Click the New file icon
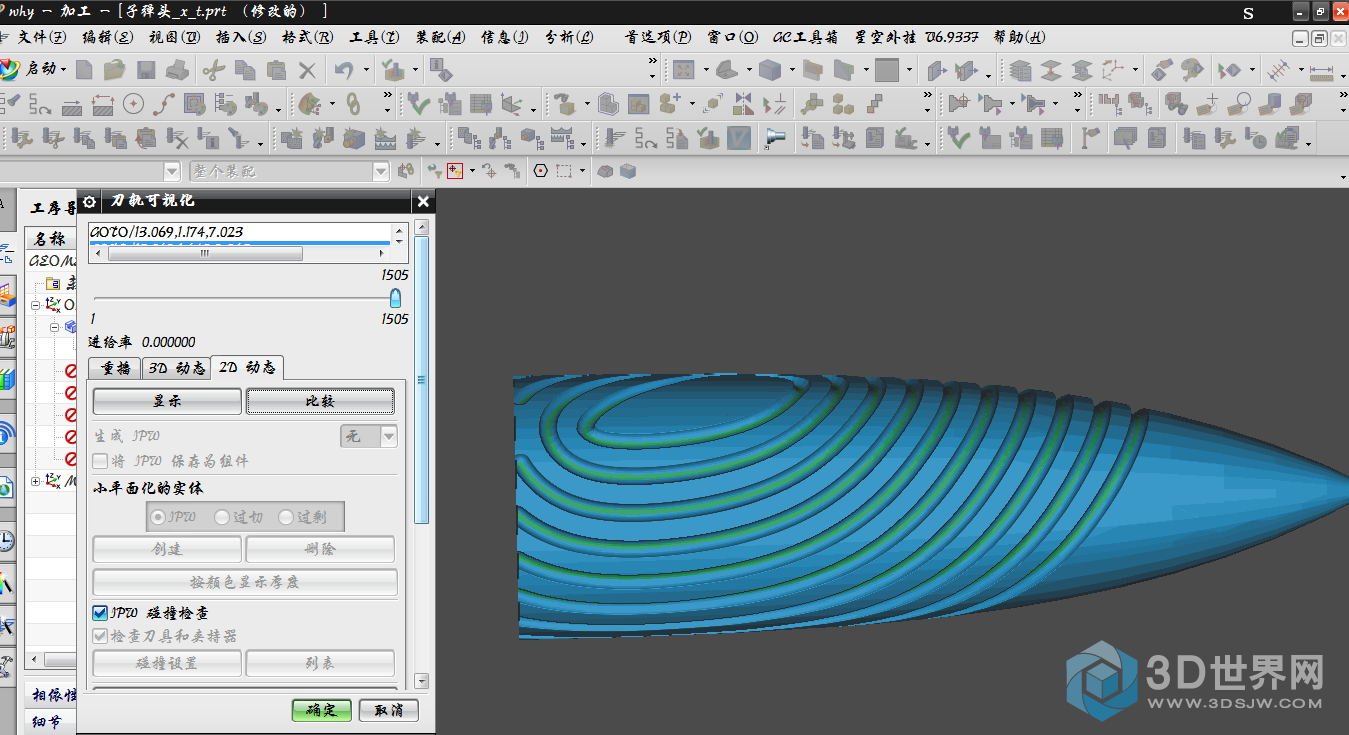 (x=84, y=70)
